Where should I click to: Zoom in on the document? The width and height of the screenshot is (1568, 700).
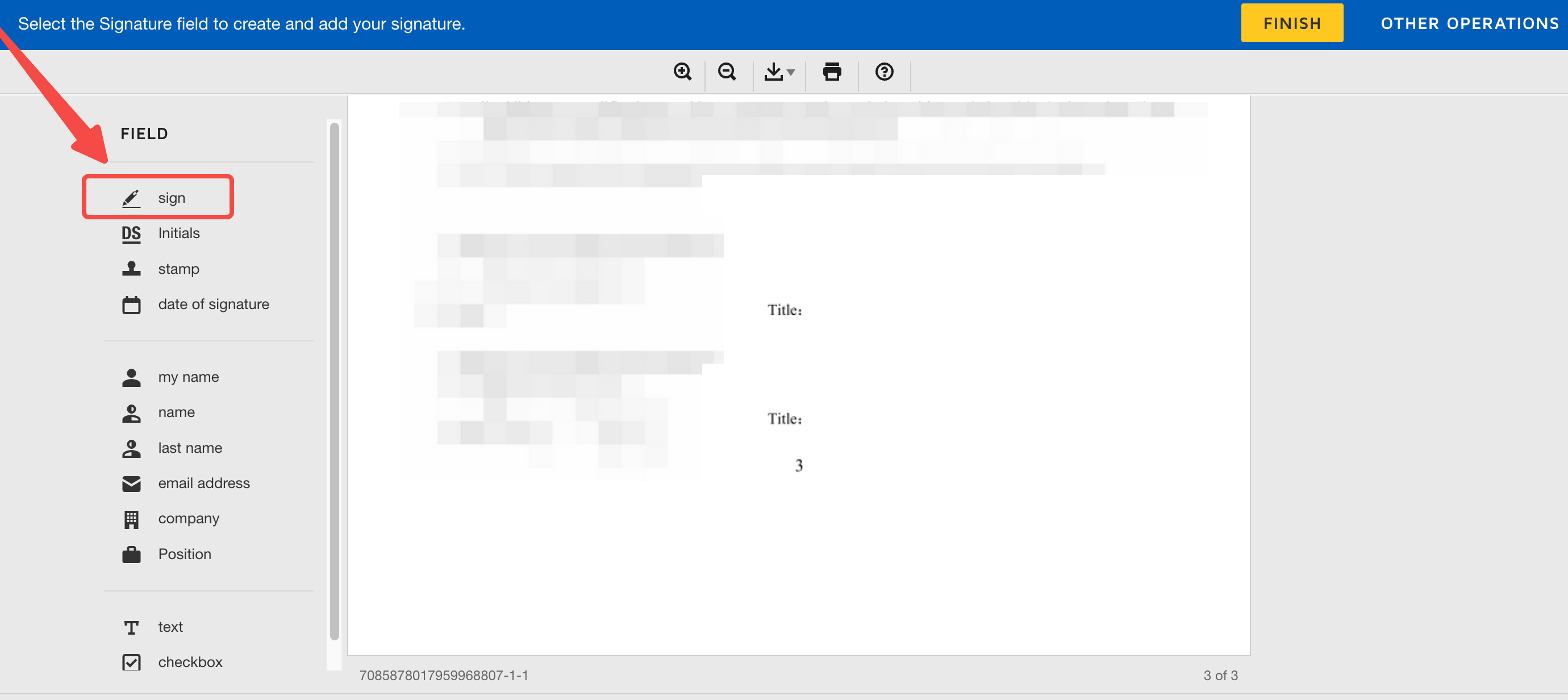pos(683,72)
